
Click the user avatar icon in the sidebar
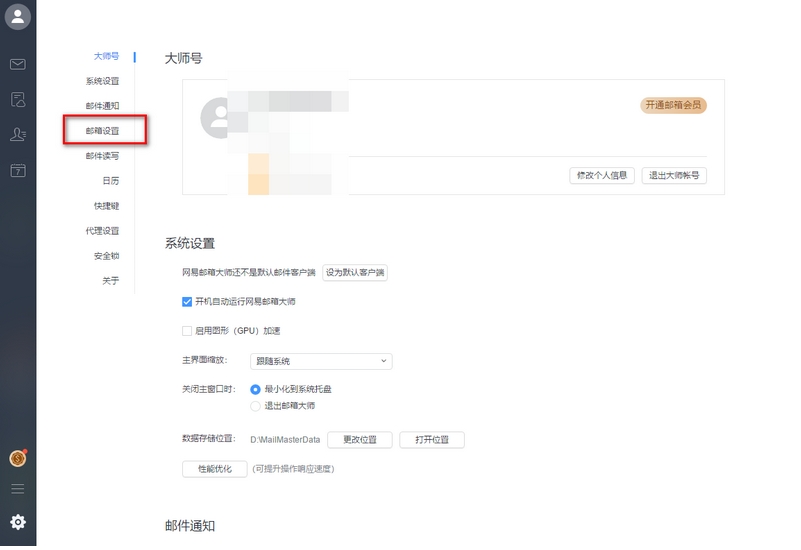[18, 17]
